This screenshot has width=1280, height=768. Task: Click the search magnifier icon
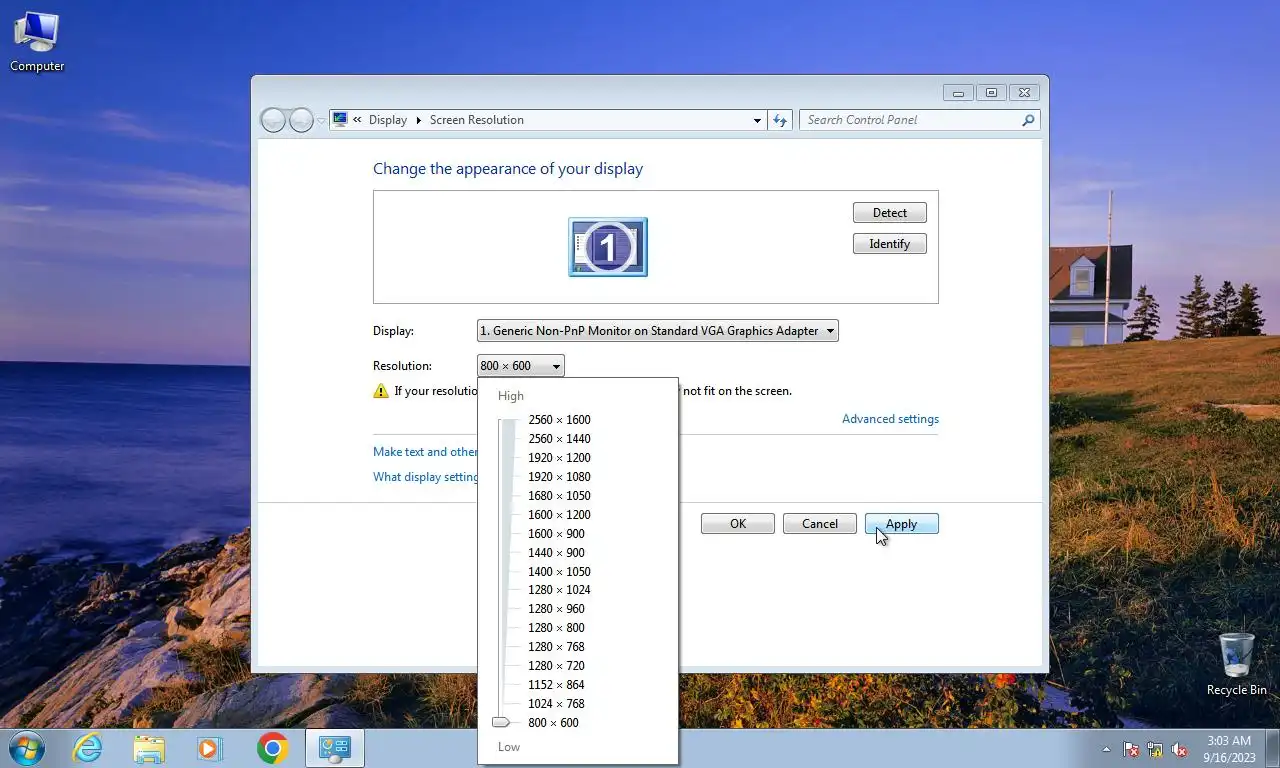[1028, 120]
